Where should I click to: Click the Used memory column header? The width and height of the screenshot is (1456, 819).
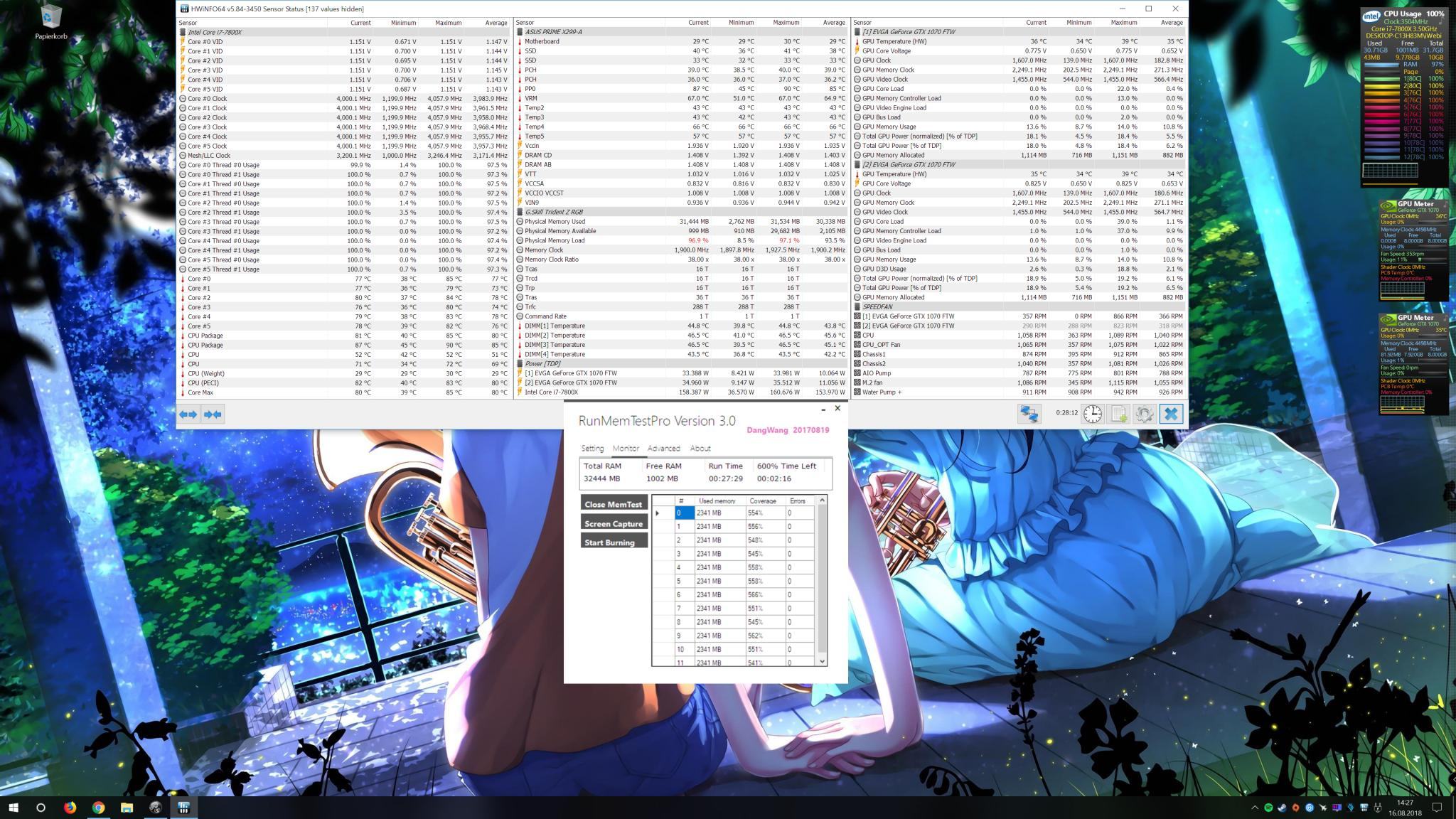[717, 500]
